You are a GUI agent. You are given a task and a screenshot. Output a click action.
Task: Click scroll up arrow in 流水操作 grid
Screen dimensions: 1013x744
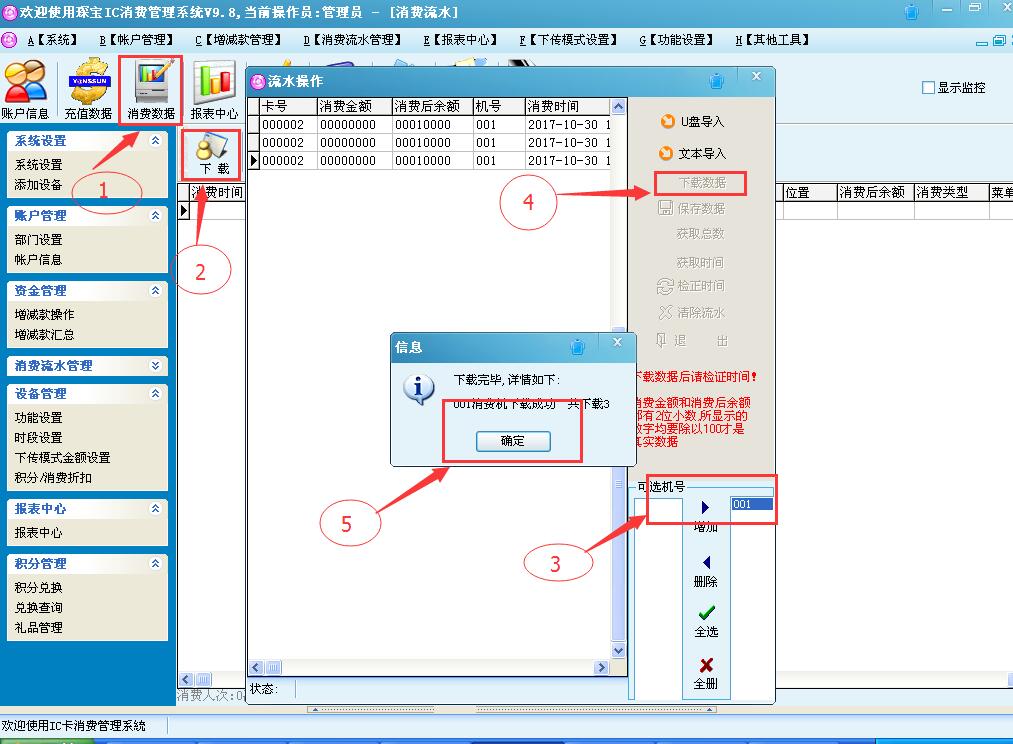[618, 107]
